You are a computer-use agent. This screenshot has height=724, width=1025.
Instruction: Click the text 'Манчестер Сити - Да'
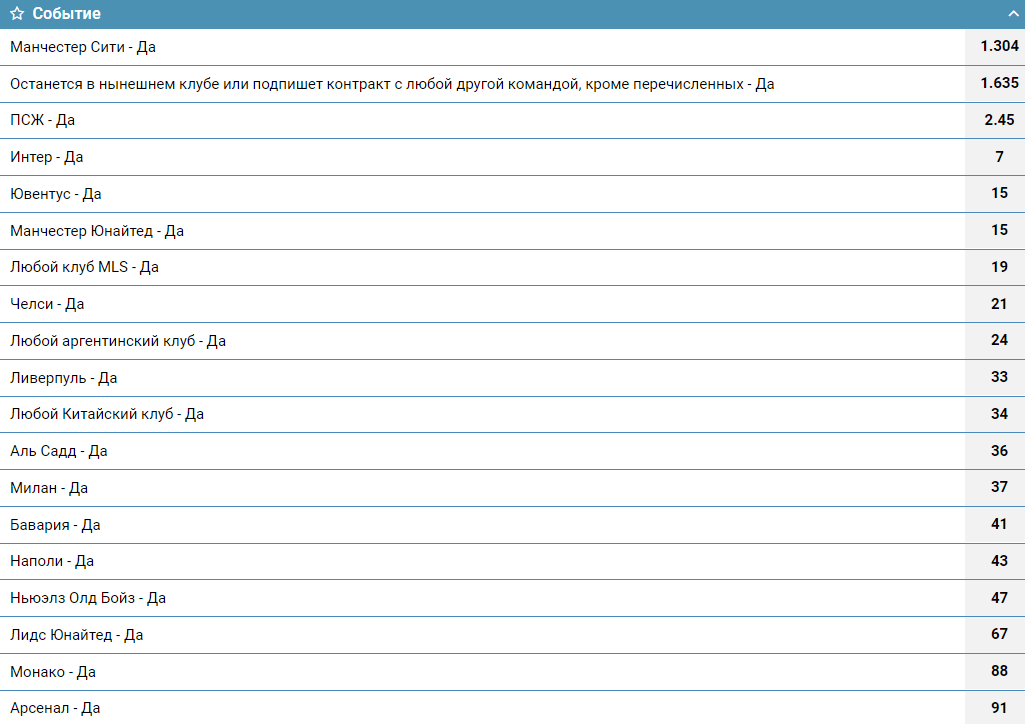click(x=83, y=47)
